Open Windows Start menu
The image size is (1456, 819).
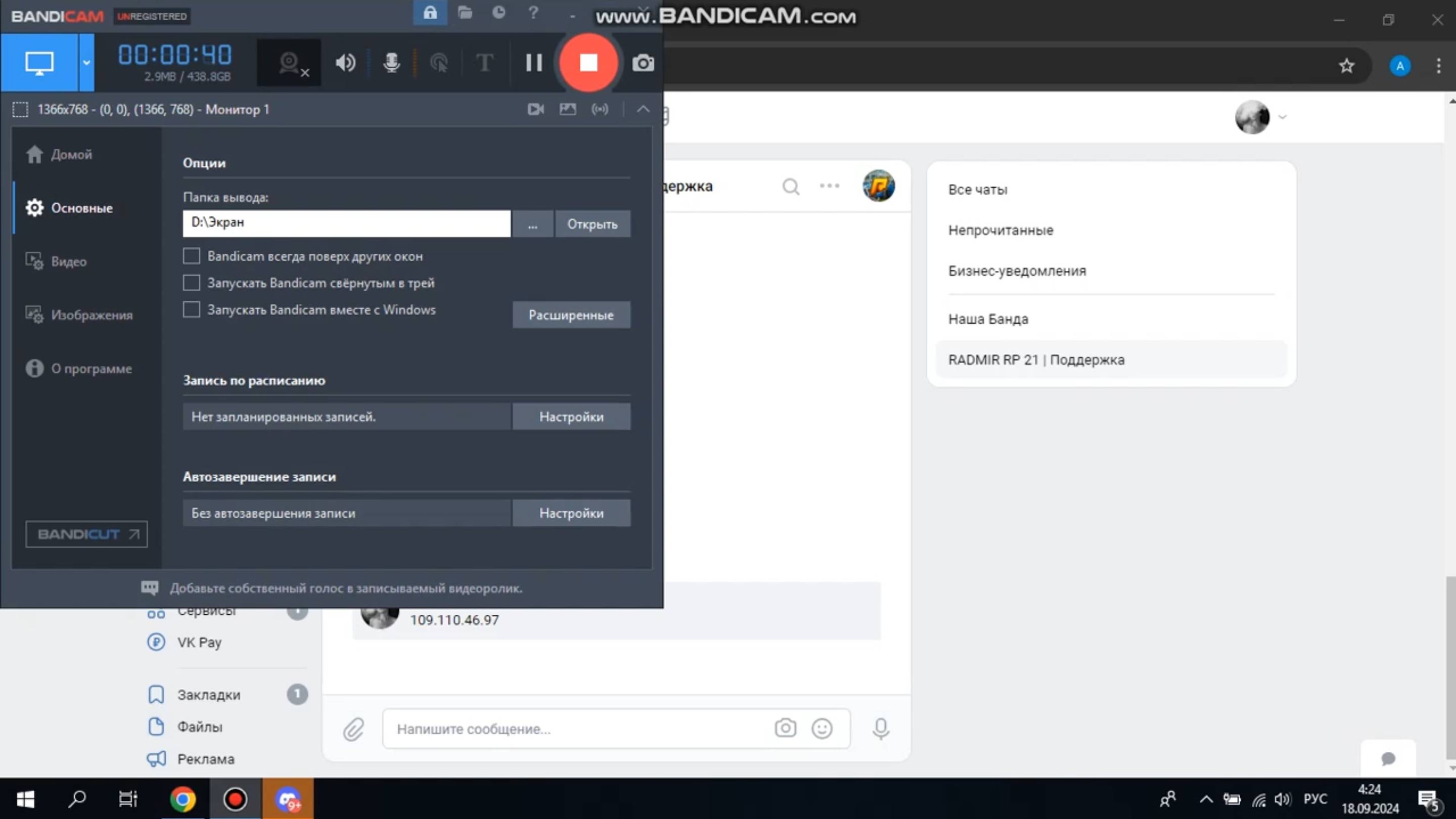(x=25, y=799)
